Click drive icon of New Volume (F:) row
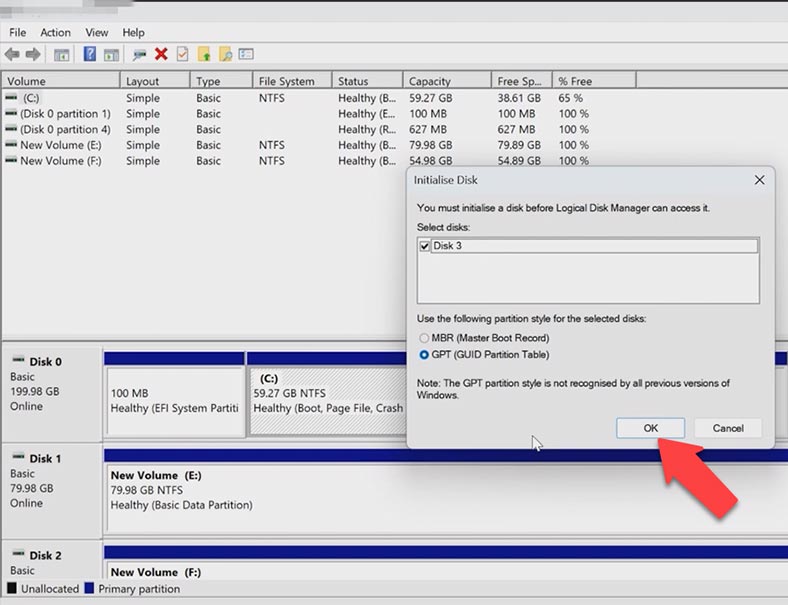788x605 pixels. point(11,160)
